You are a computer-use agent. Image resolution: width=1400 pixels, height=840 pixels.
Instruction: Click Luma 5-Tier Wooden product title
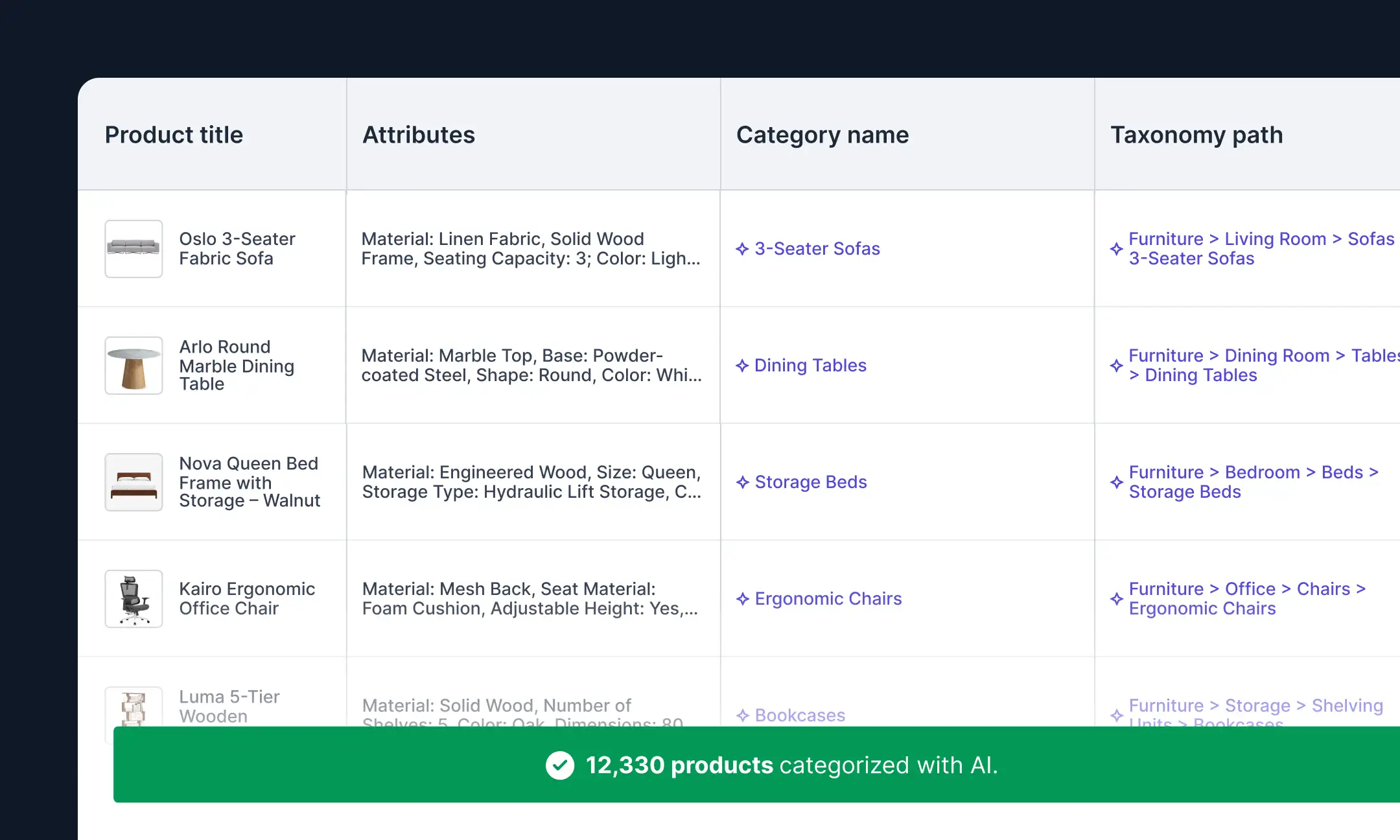pos(229,706)
